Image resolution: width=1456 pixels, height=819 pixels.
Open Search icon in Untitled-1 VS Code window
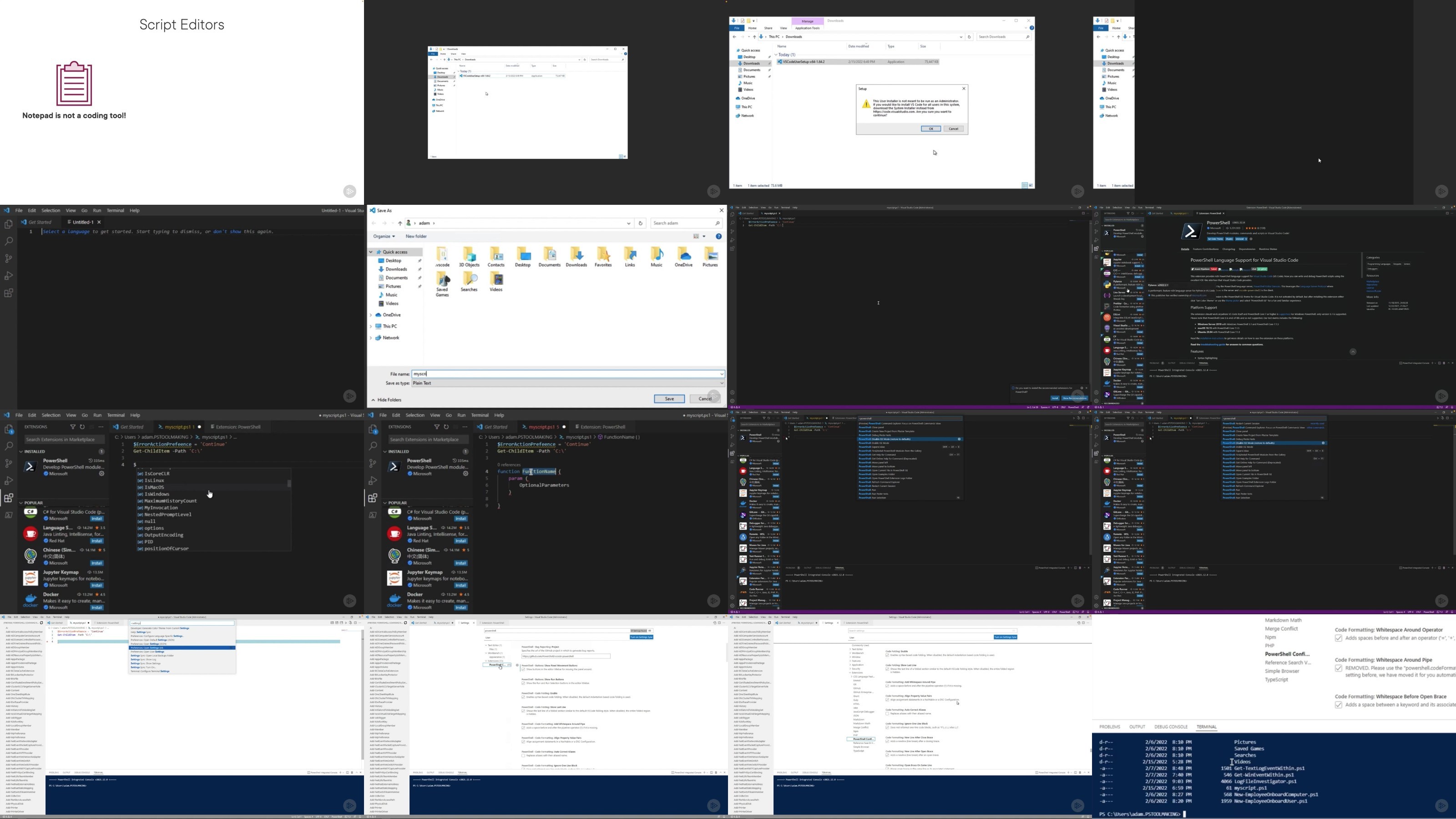click(x=9, y=241)
